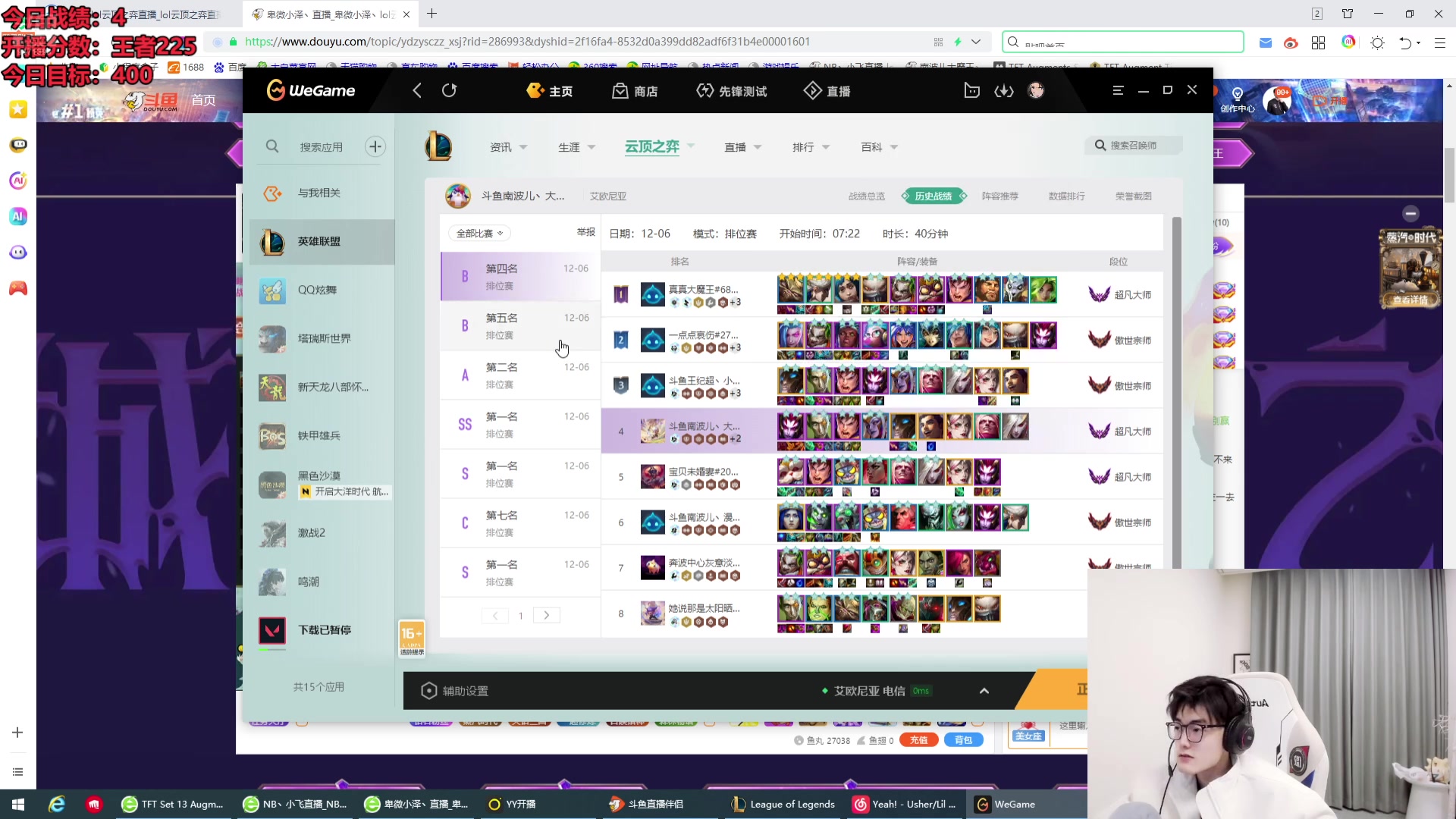Click the WeGame user avatar
Viewport: 1456px width, 819px height.
pyautogui.click(x=1036, y=91)
